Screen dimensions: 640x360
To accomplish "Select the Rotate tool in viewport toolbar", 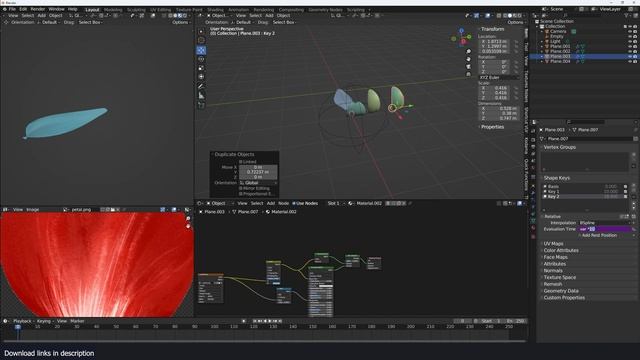I will 201,59.
